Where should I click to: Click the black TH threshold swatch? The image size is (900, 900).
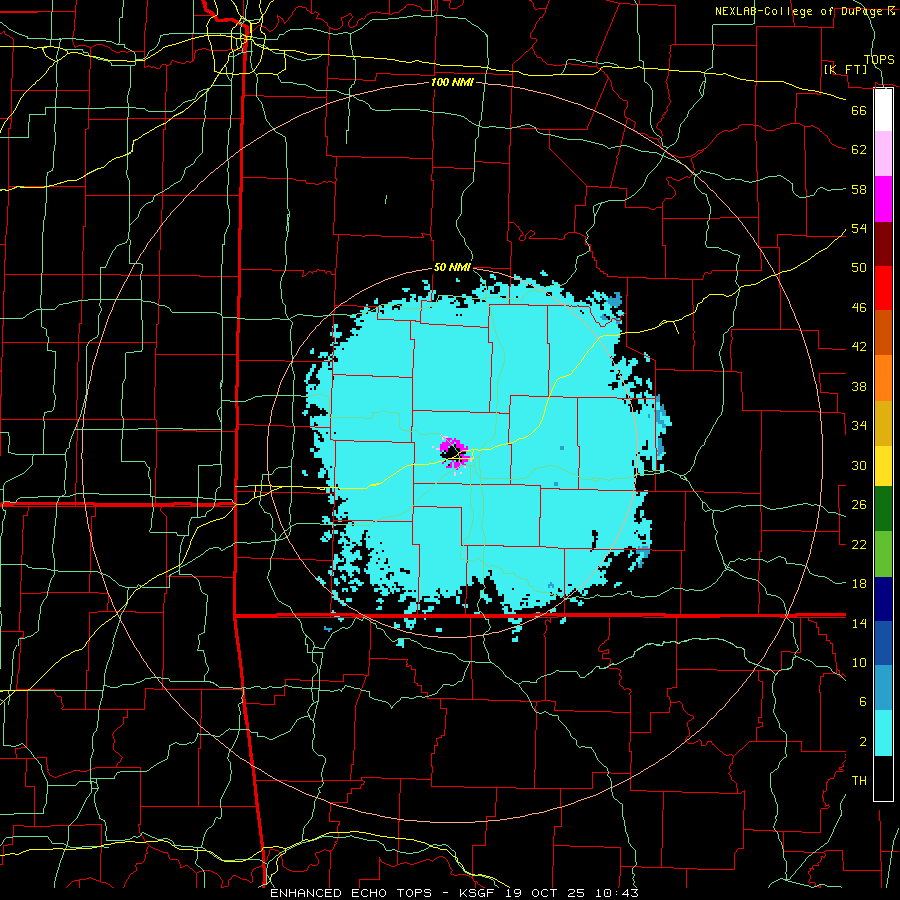coord(883,778)
